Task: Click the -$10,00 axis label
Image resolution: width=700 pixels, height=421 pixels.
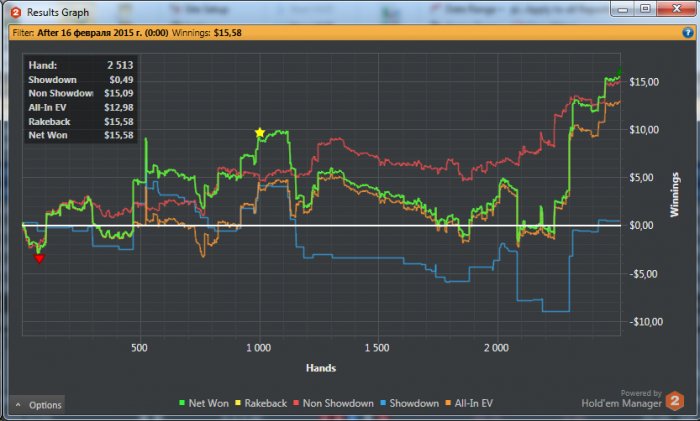Action: click(646, 321)
